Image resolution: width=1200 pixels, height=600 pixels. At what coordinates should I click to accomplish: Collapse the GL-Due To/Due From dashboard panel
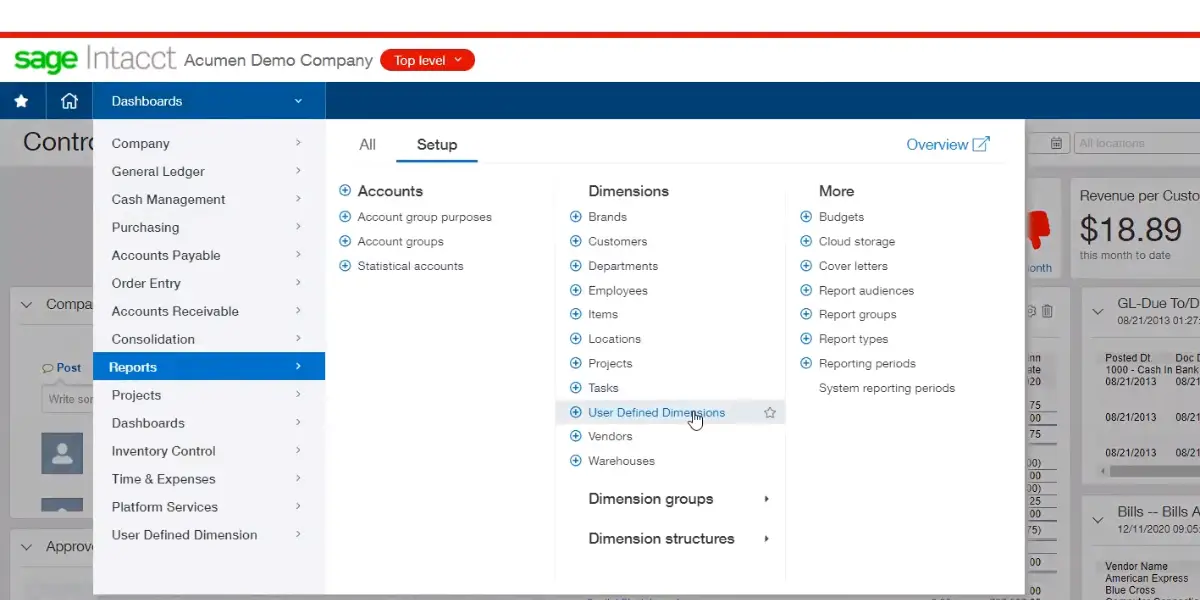click(x=1098, y=311)
